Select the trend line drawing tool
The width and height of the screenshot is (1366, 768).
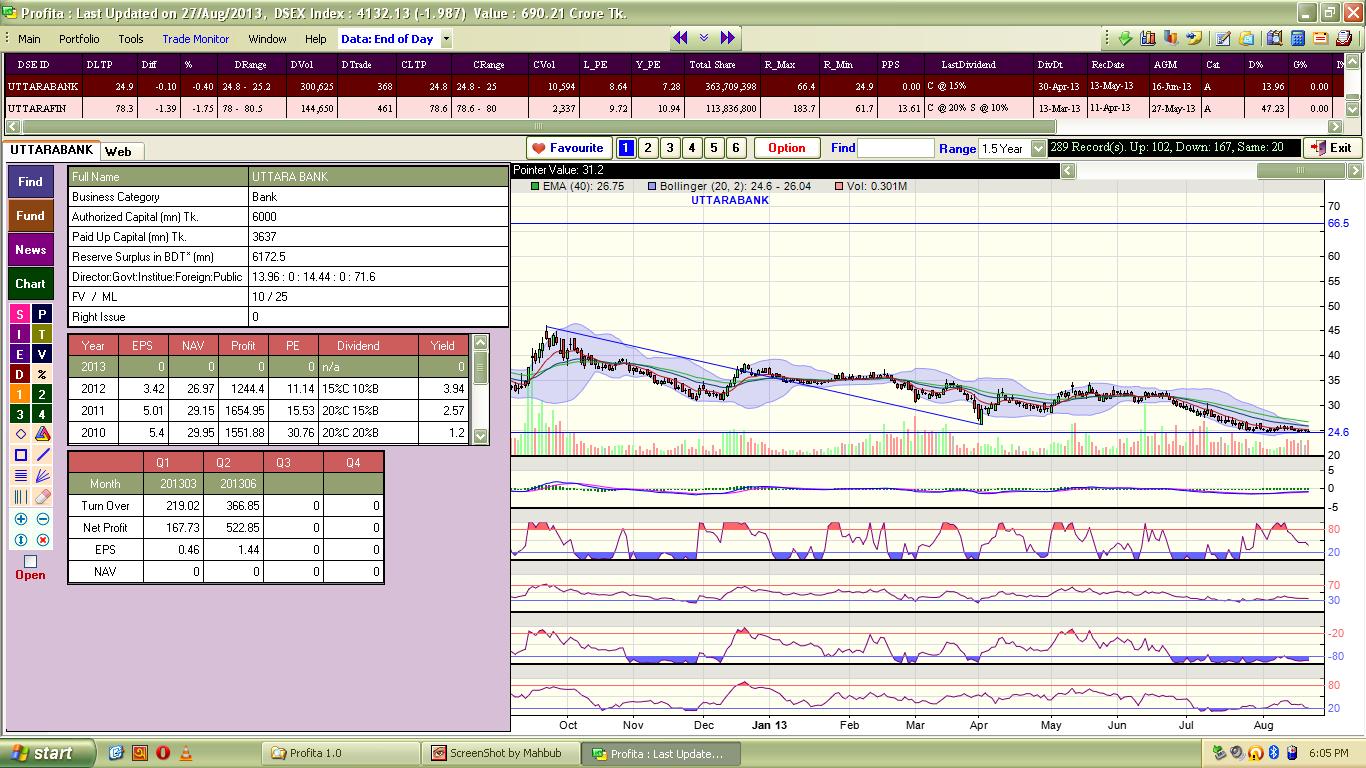pyautogui.click(x=42, y=455)
